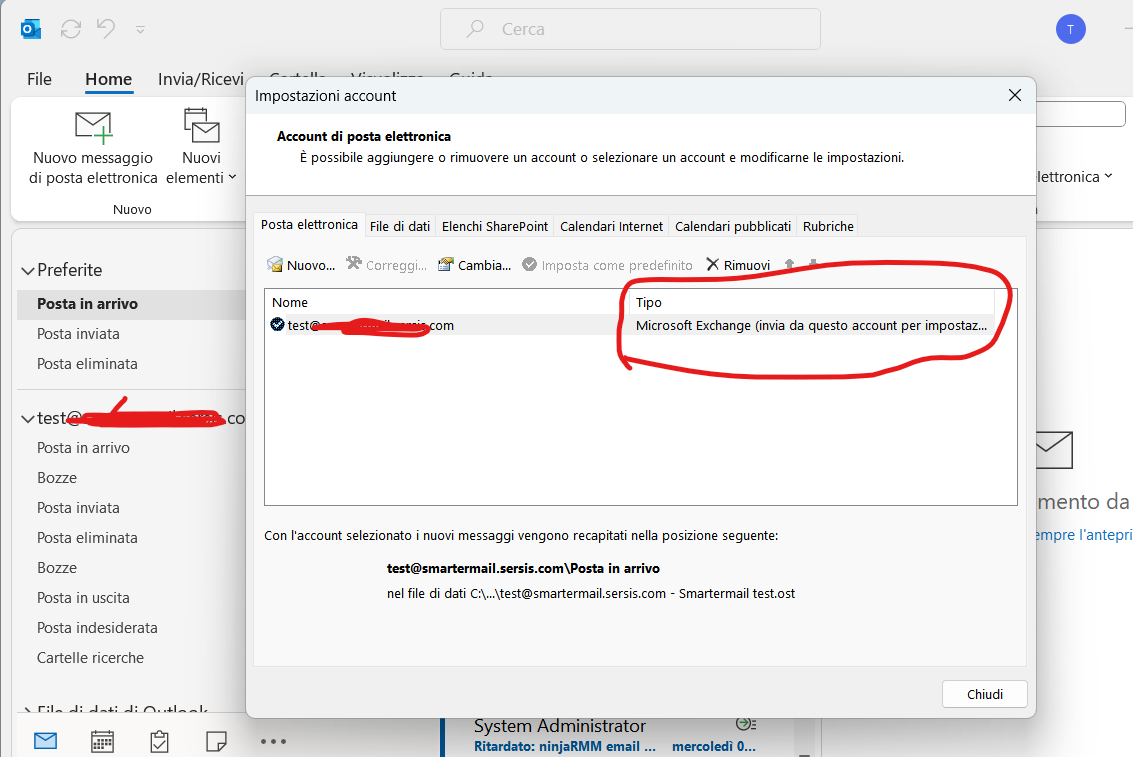Switch to Mail view via envelope icon
This screenshot has height=757, width=1133.
[46, 741]
